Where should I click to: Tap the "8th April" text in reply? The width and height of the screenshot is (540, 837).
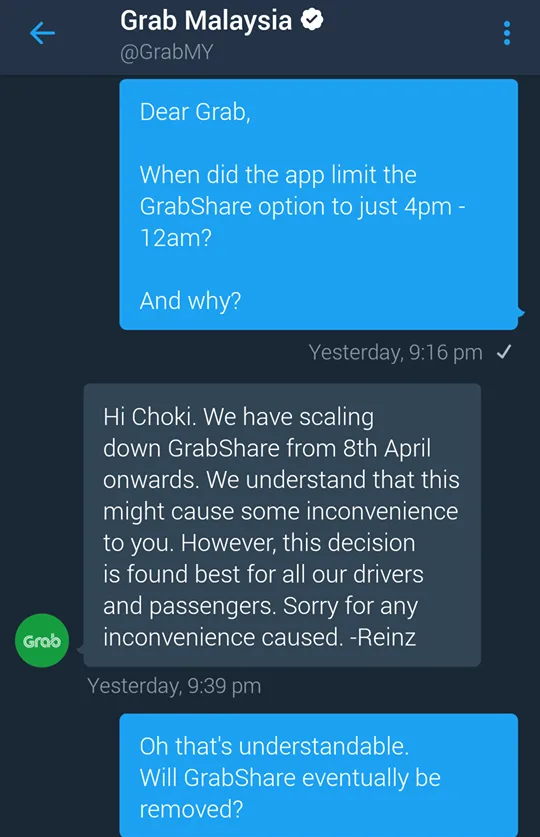[387, 448]
